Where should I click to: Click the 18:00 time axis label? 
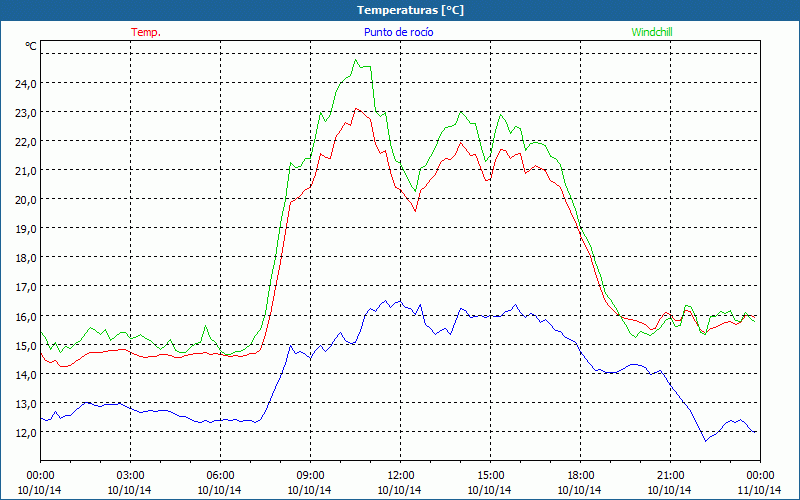click(x=581, y=476)
